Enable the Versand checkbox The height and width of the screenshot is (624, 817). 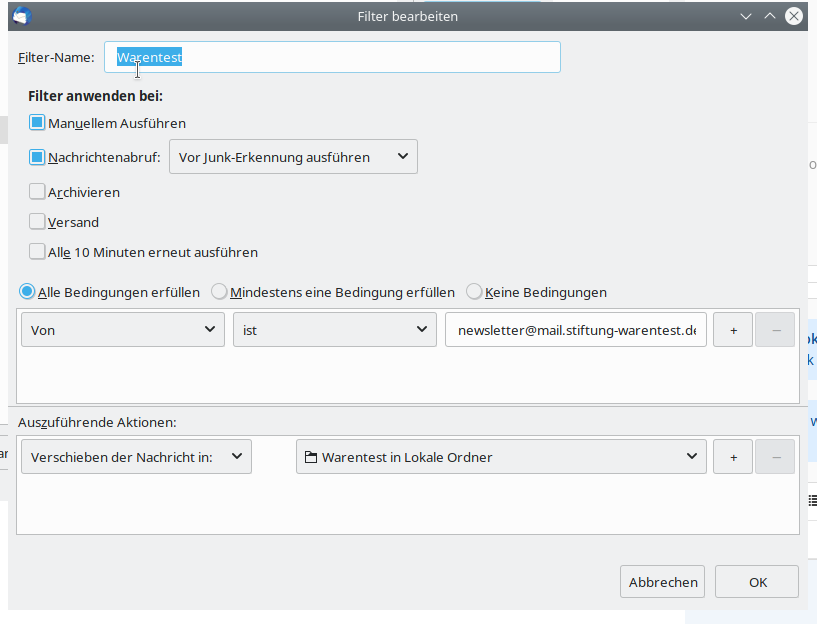tap(37, 222)
